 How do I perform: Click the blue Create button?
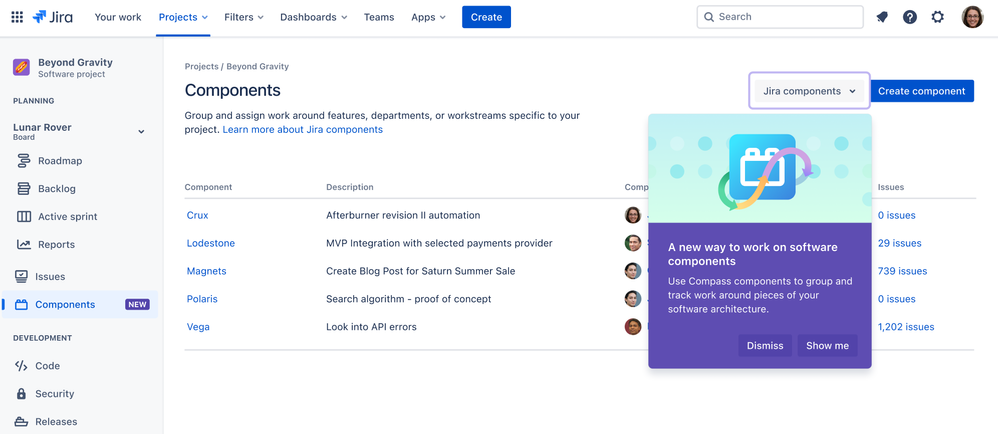click(486, 17)
